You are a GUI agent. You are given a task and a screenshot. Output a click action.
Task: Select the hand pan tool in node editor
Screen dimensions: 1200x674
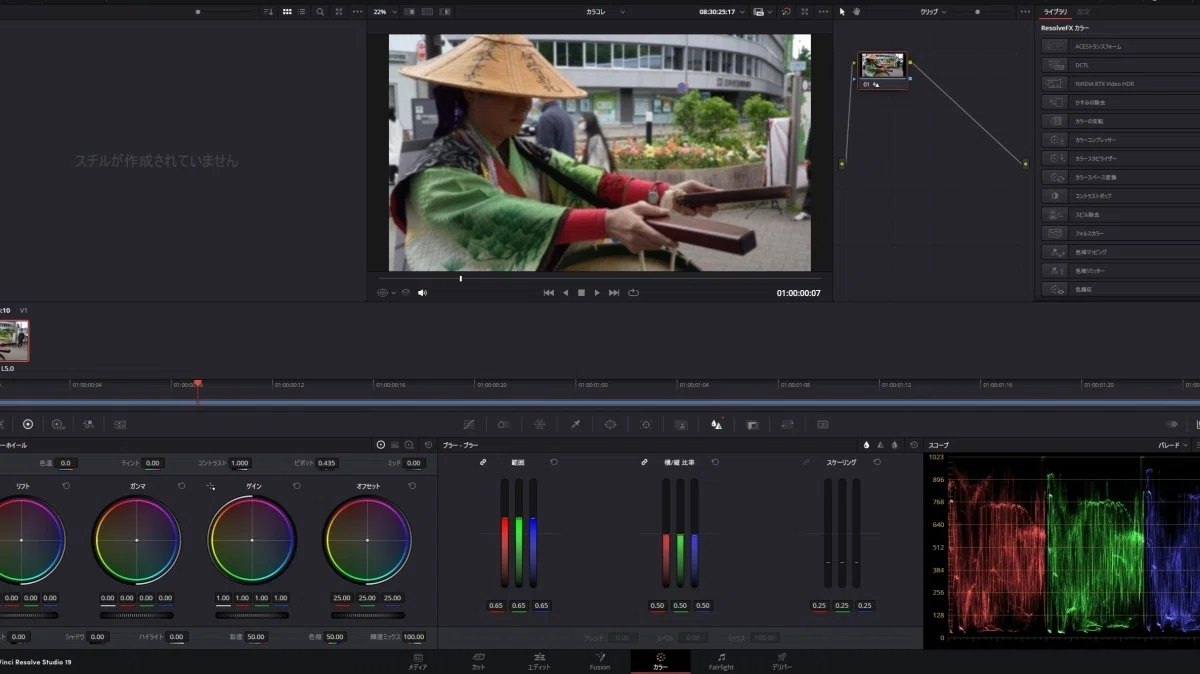point(857,12)
